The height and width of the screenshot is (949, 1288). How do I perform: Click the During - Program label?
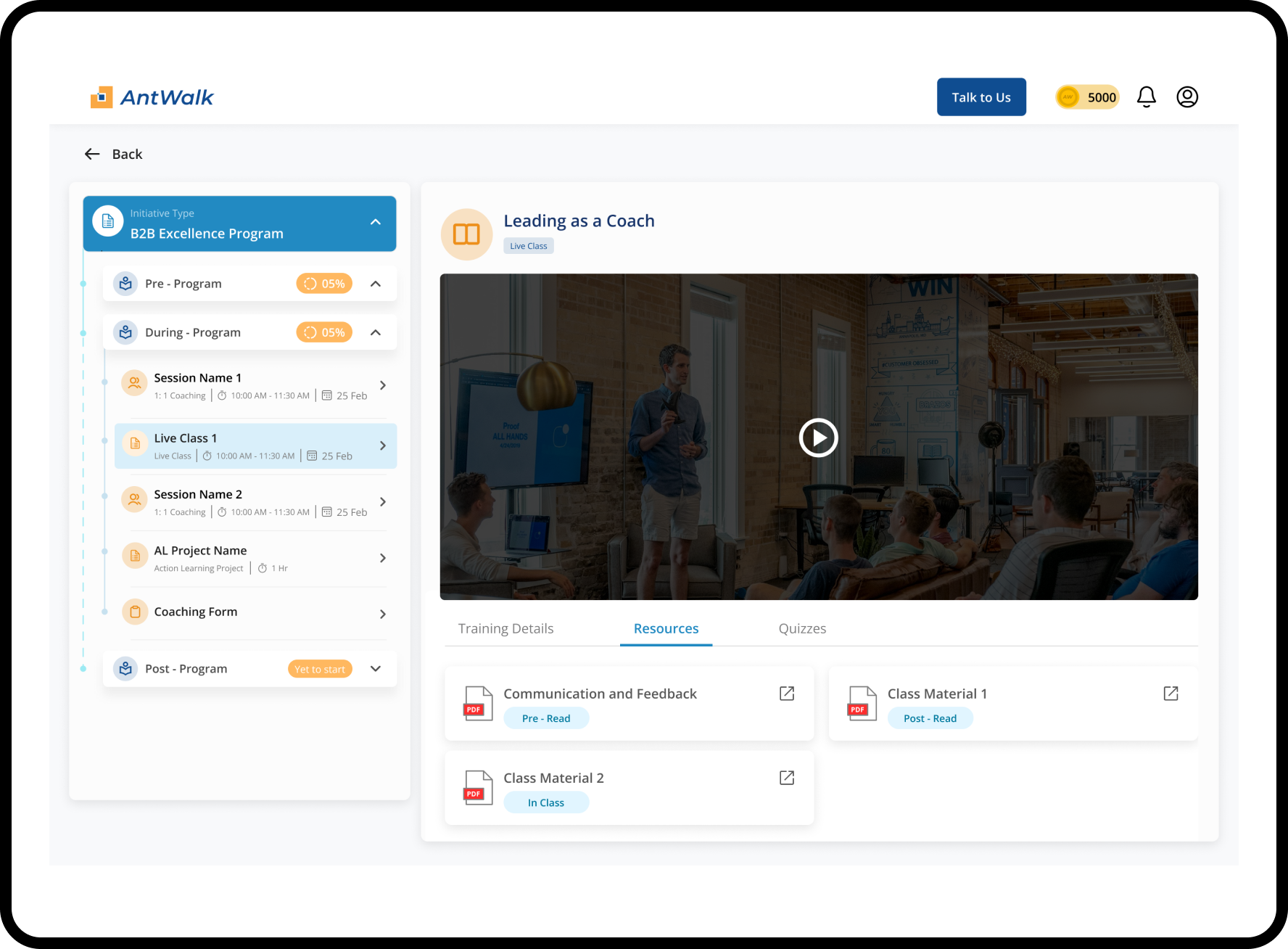[193, 332]
